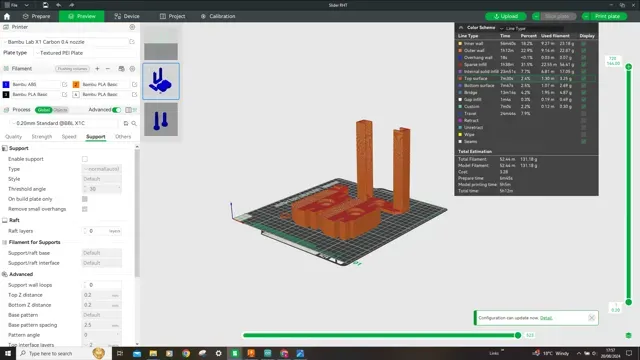Redo the last action
The image size is (640, 360).
pyautogui.click(x=71, y=5)
